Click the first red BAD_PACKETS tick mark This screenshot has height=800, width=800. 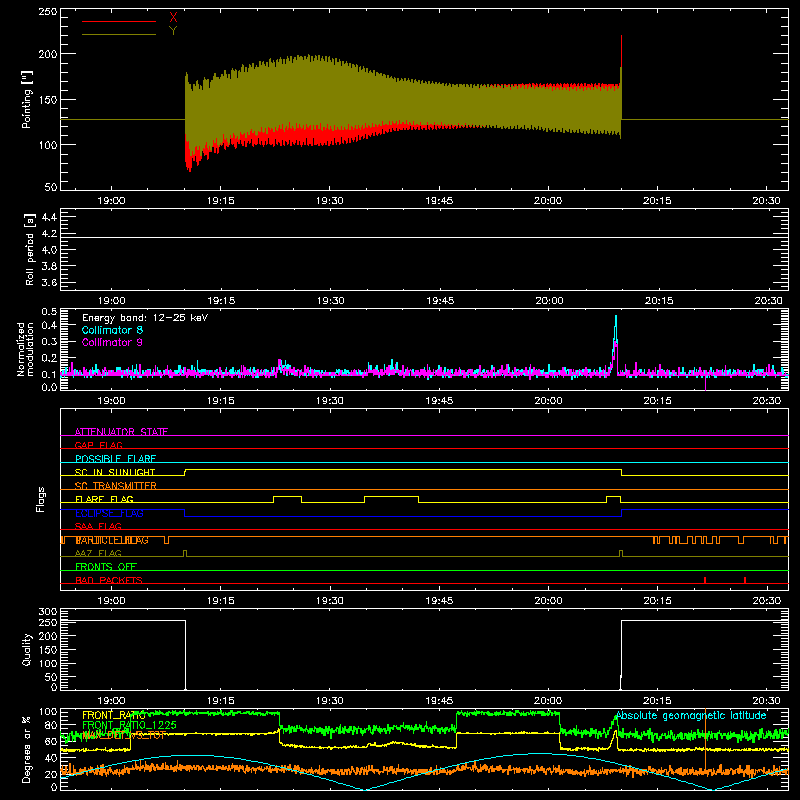(705, 580)
